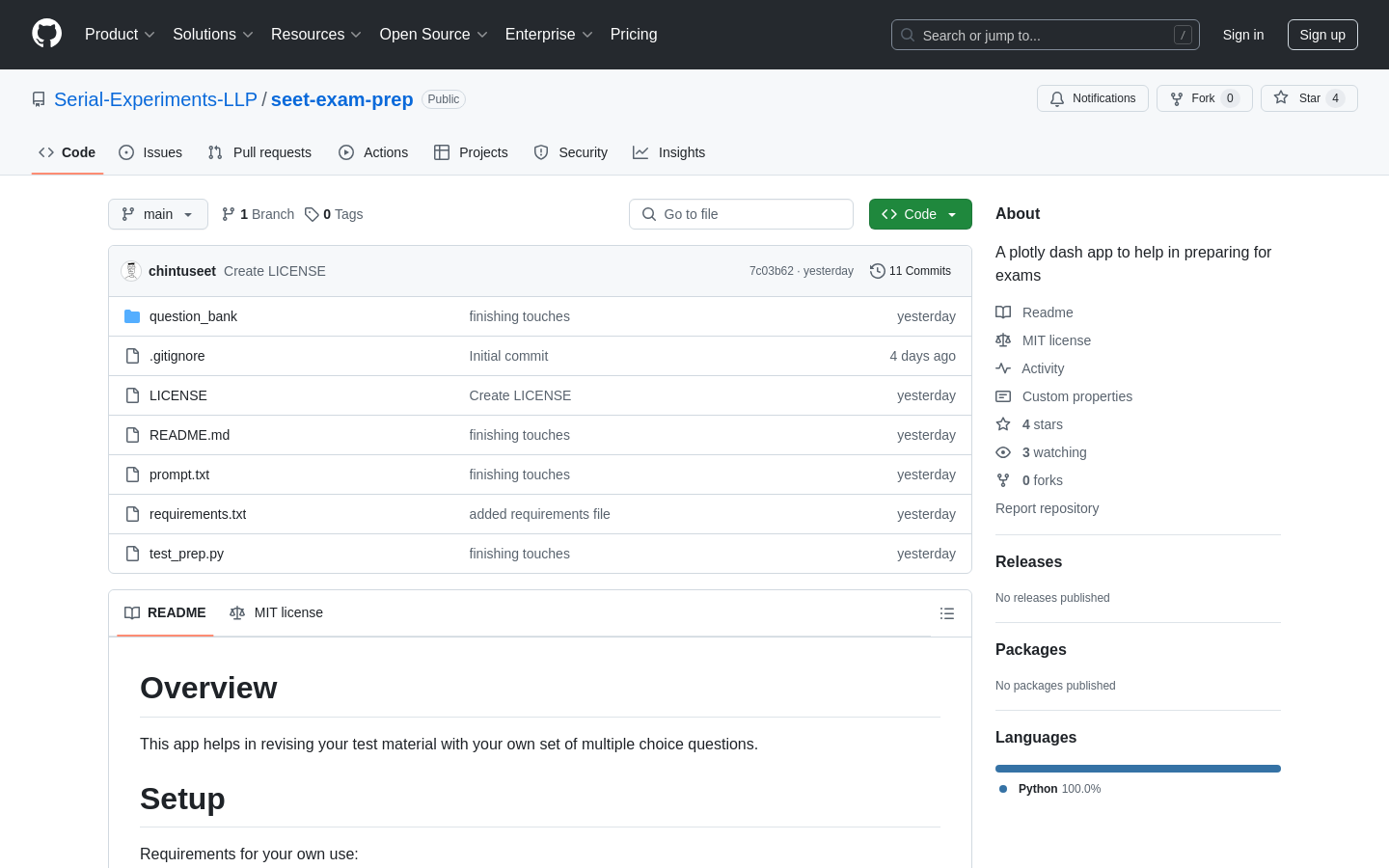Open the question_bank folder

[x=193, y=316]
